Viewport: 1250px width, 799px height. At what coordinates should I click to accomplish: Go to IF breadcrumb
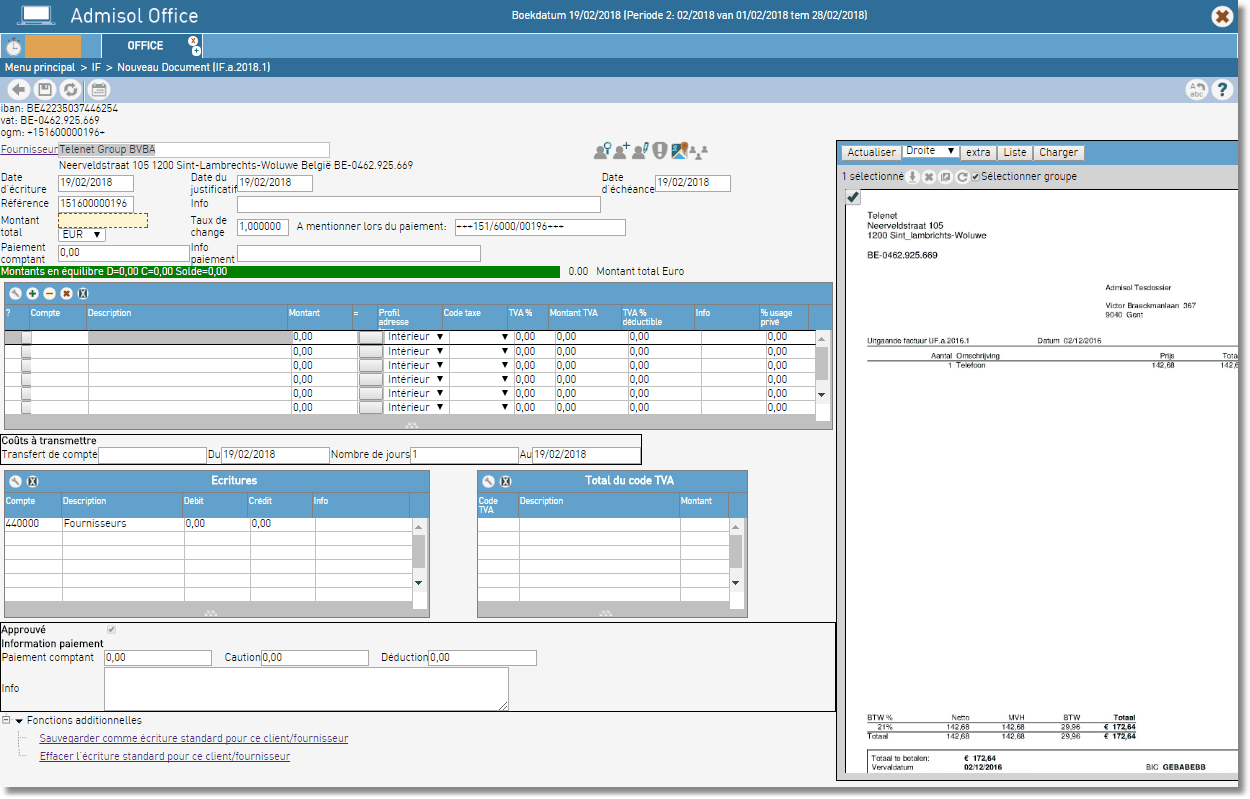tap(97, 67)
